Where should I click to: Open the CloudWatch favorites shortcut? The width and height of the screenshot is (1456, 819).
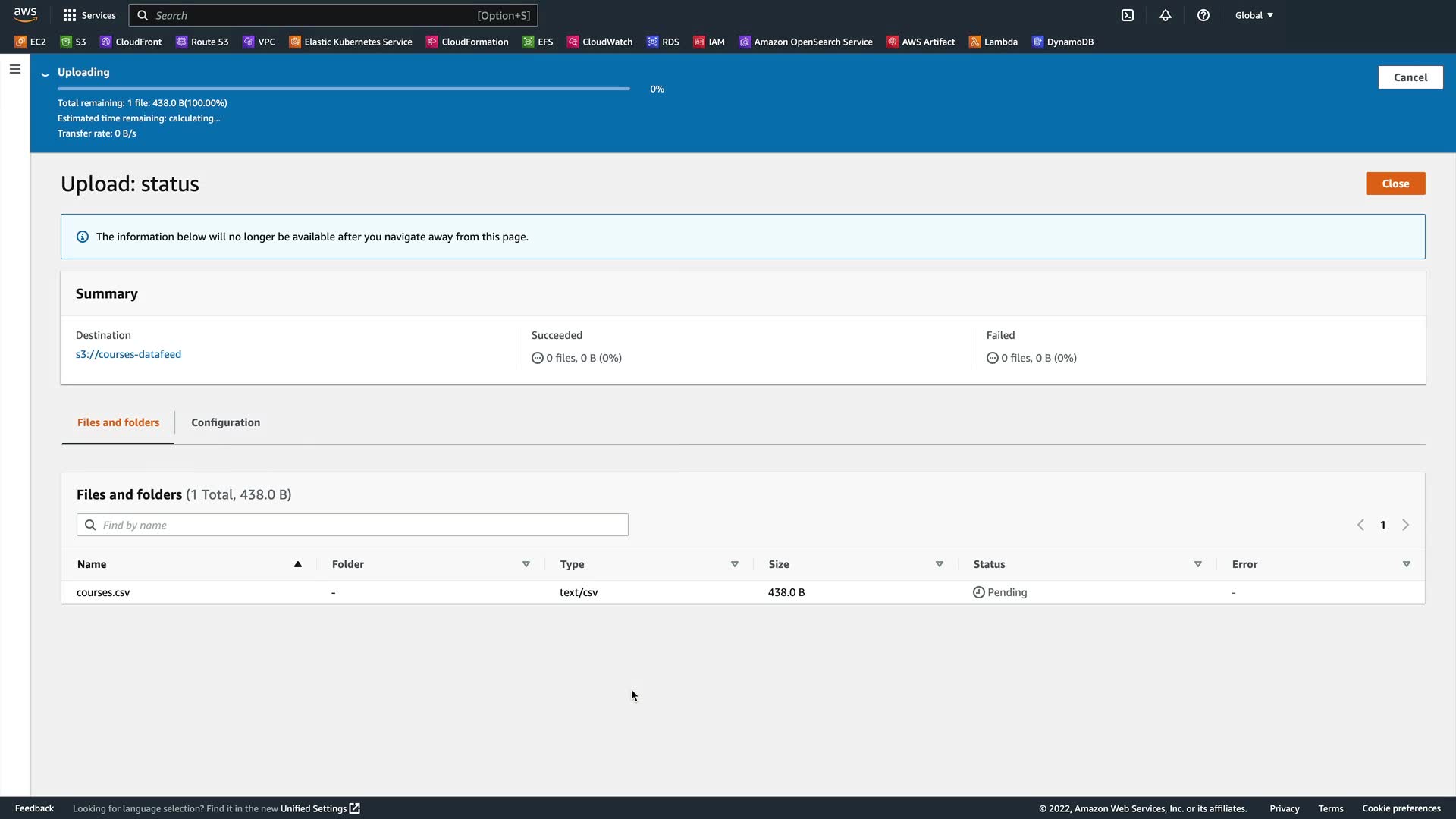click(x=600, y=42)
